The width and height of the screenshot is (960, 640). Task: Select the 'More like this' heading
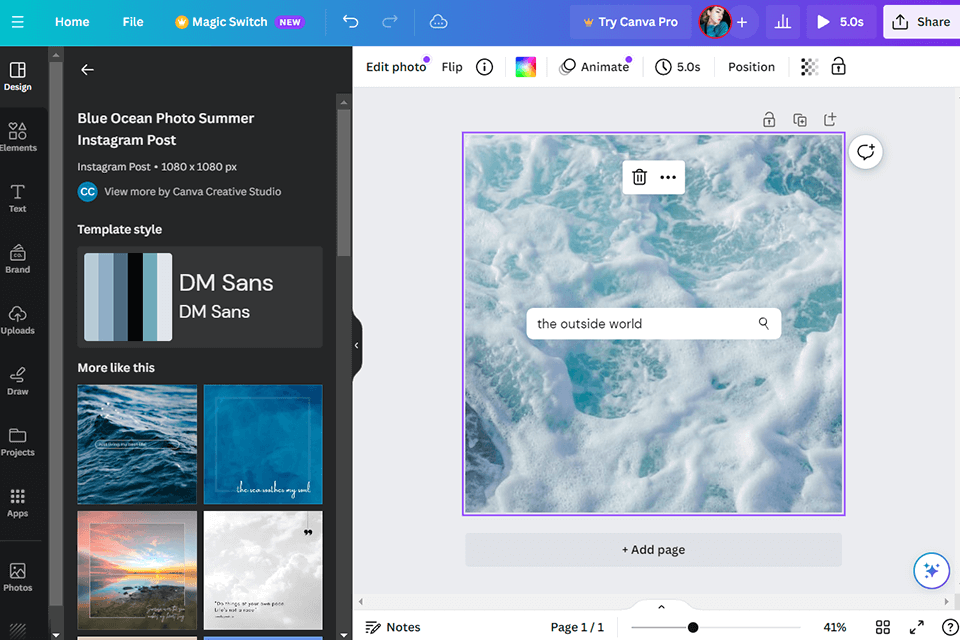(x=116, y=368)
